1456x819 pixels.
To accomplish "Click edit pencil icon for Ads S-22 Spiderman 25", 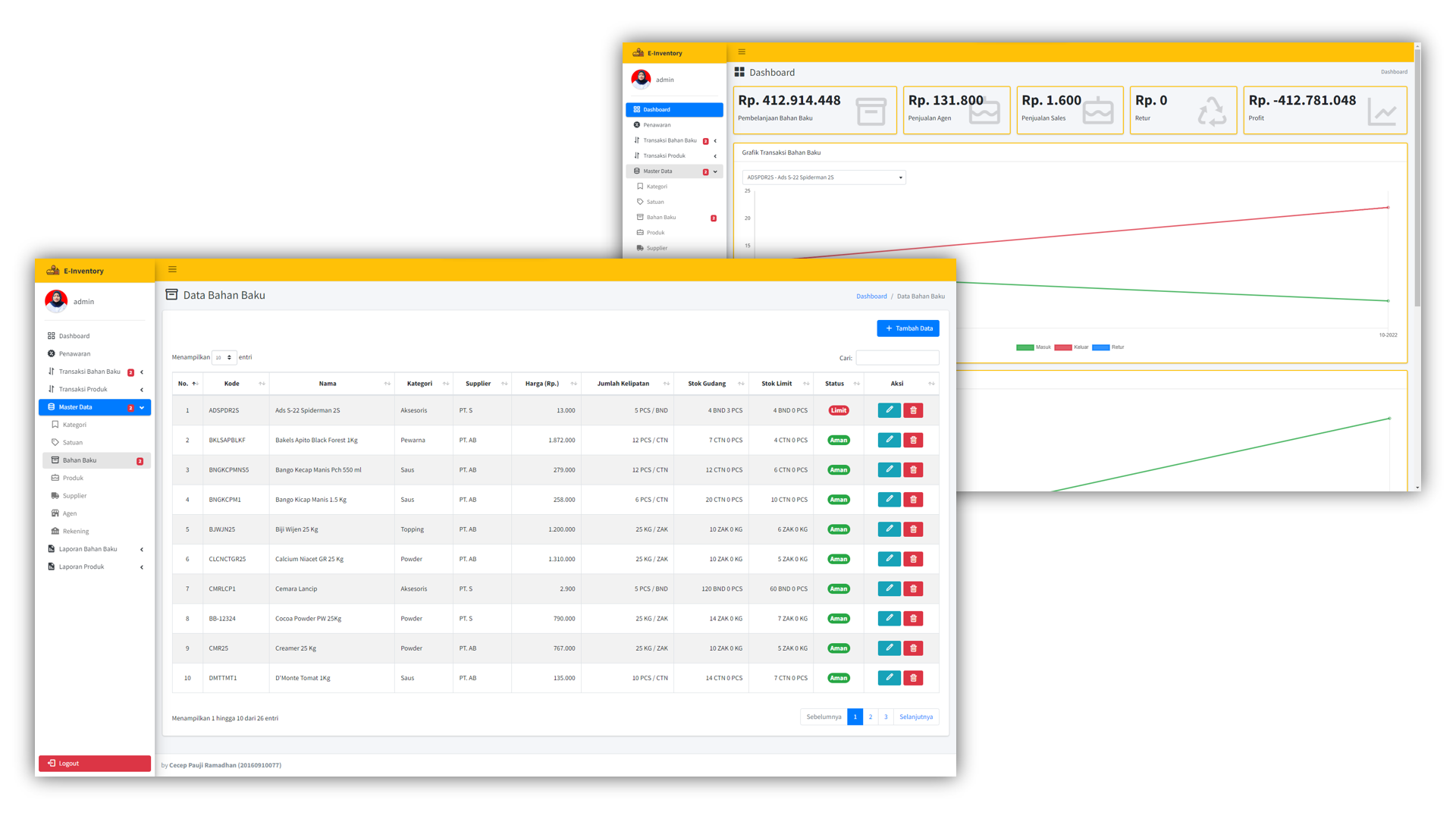I will (x=889, y=410).
